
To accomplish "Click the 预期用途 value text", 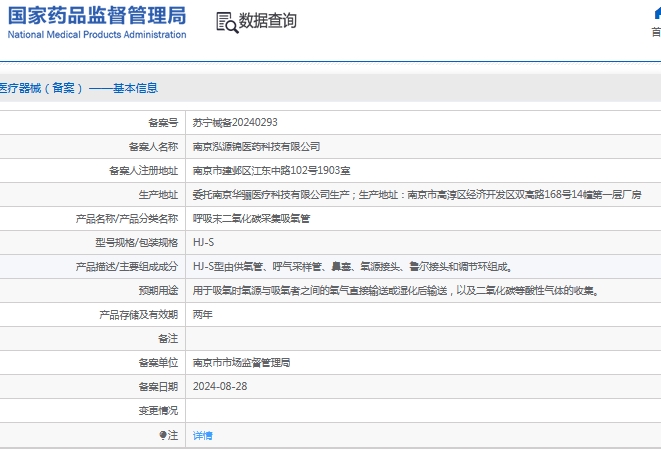I will pyautogui.click(x=396, y=290).
